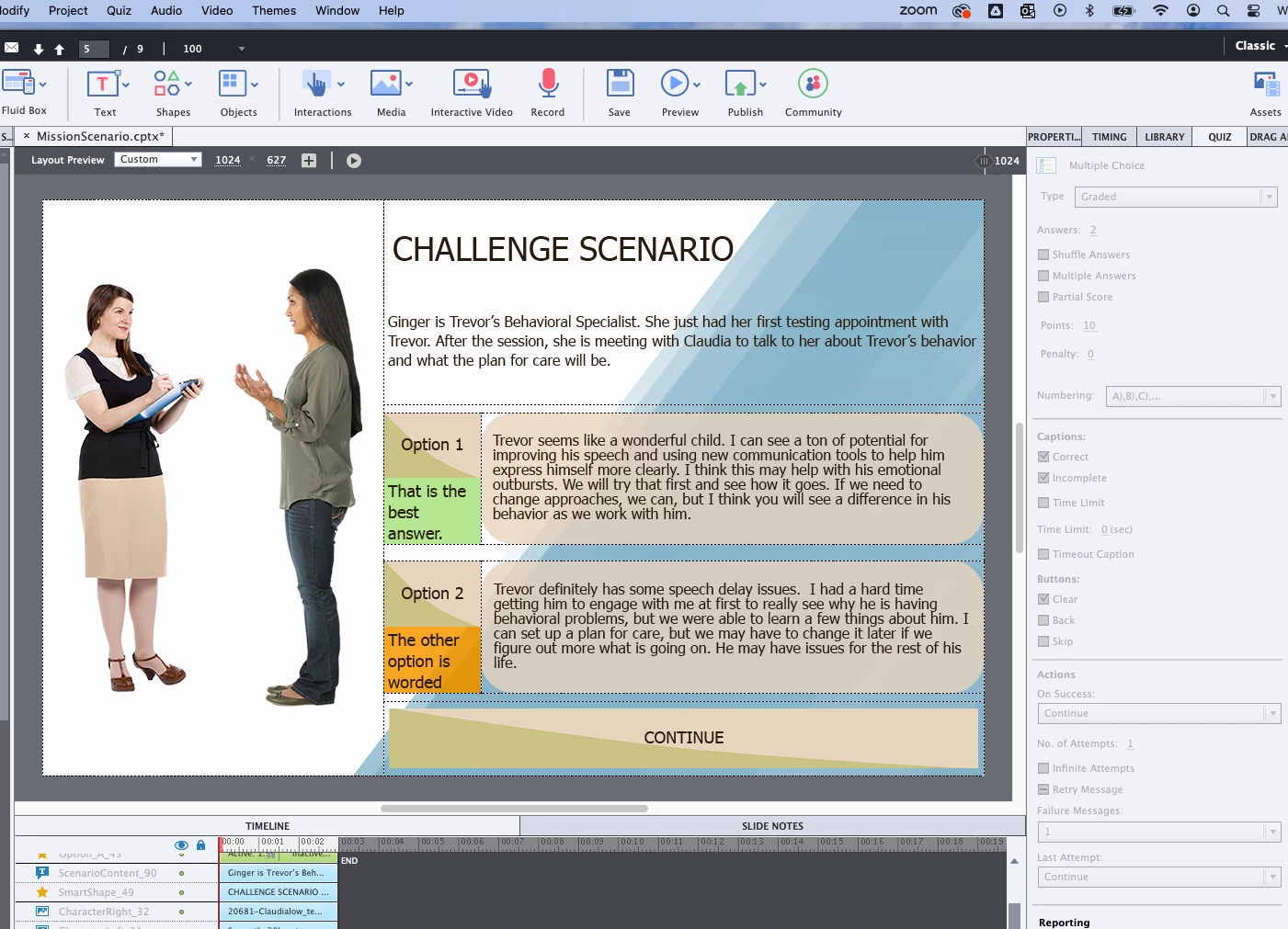The image size is (1288, 929).
Task: Open Layout Preview Custom dropdown
Action: [158, 160]
